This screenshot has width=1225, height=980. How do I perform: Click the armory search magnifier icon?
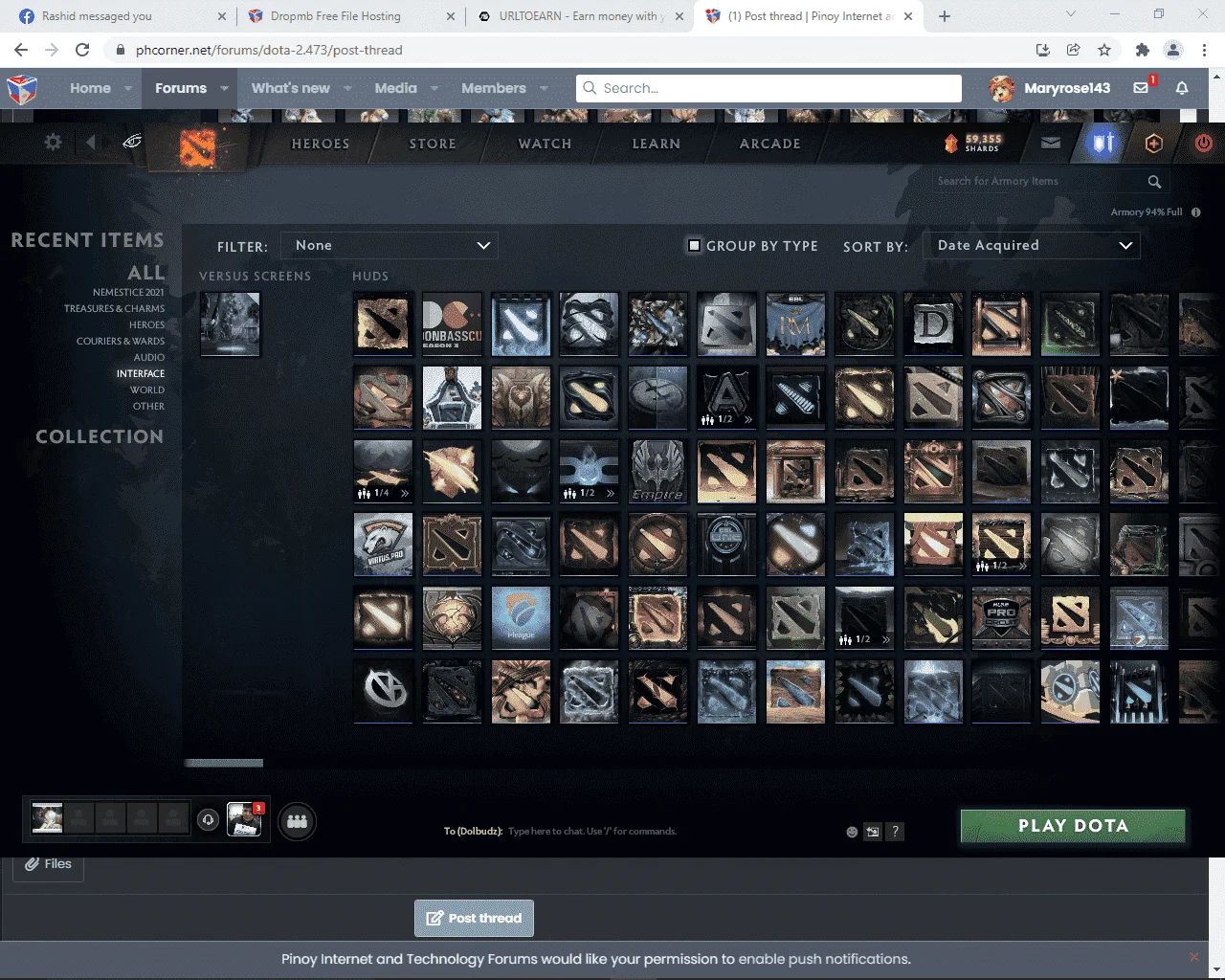1154,181
